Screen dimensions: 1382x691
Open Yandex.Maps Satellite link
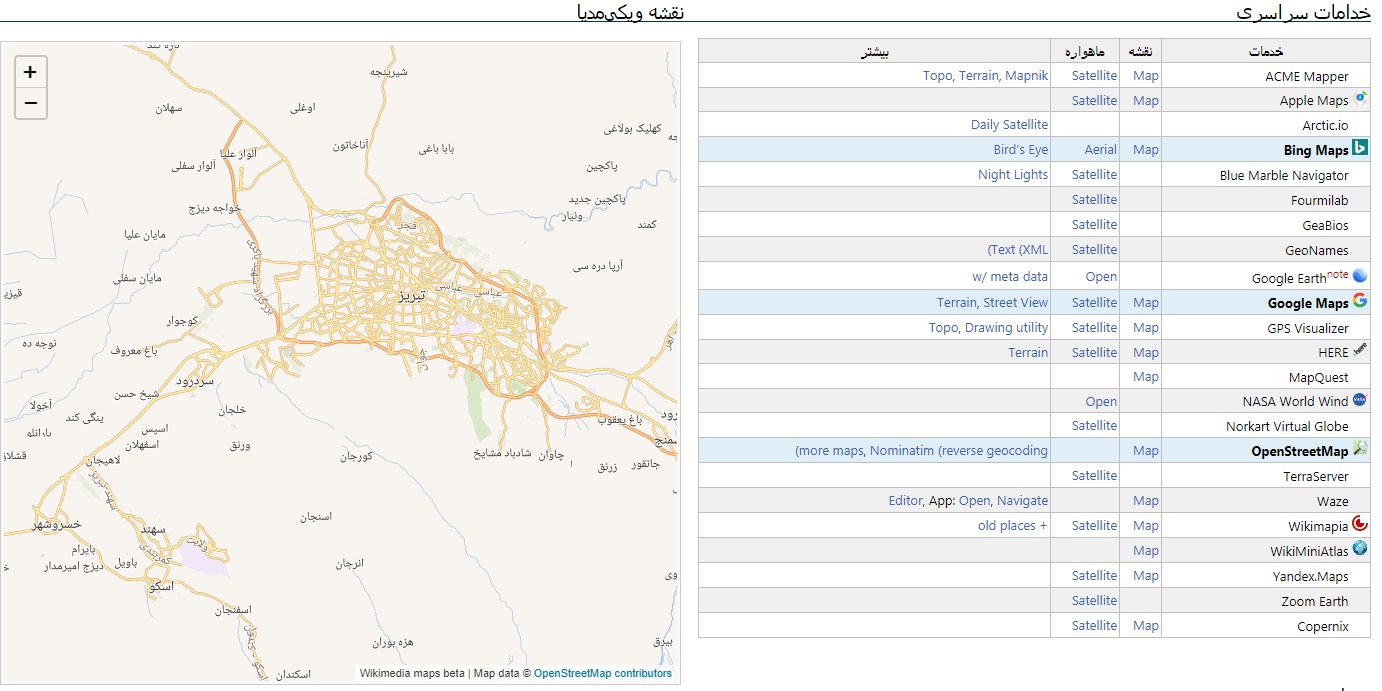tap(1094, 576)
